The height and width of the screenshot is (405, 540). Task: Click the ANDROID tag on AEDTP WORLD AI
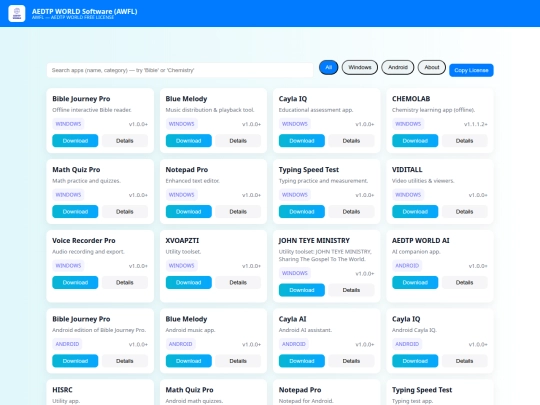tap(407, 266)
